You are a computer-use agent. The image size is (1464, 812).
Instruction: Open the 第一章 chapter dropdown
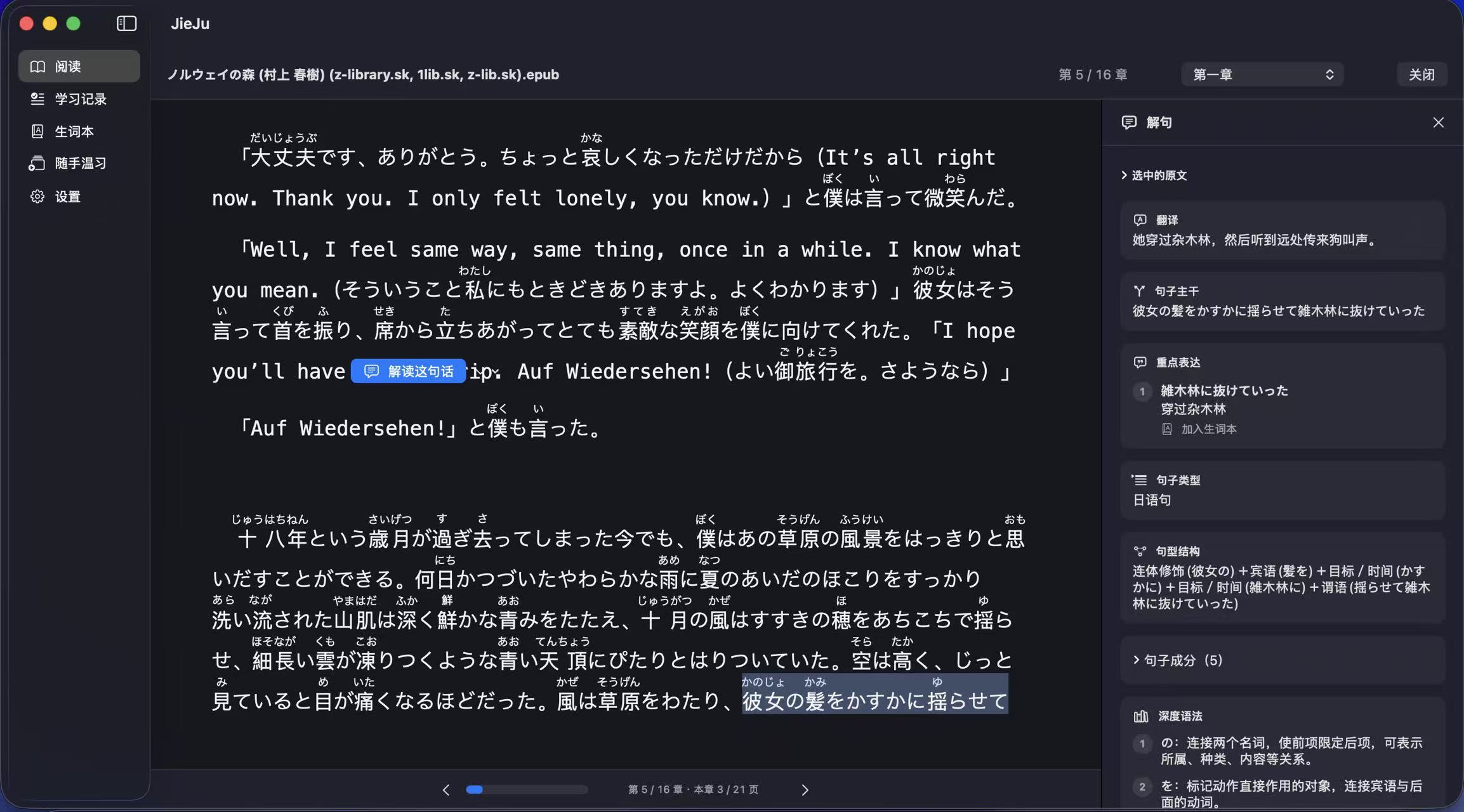tap(1262, 74)
